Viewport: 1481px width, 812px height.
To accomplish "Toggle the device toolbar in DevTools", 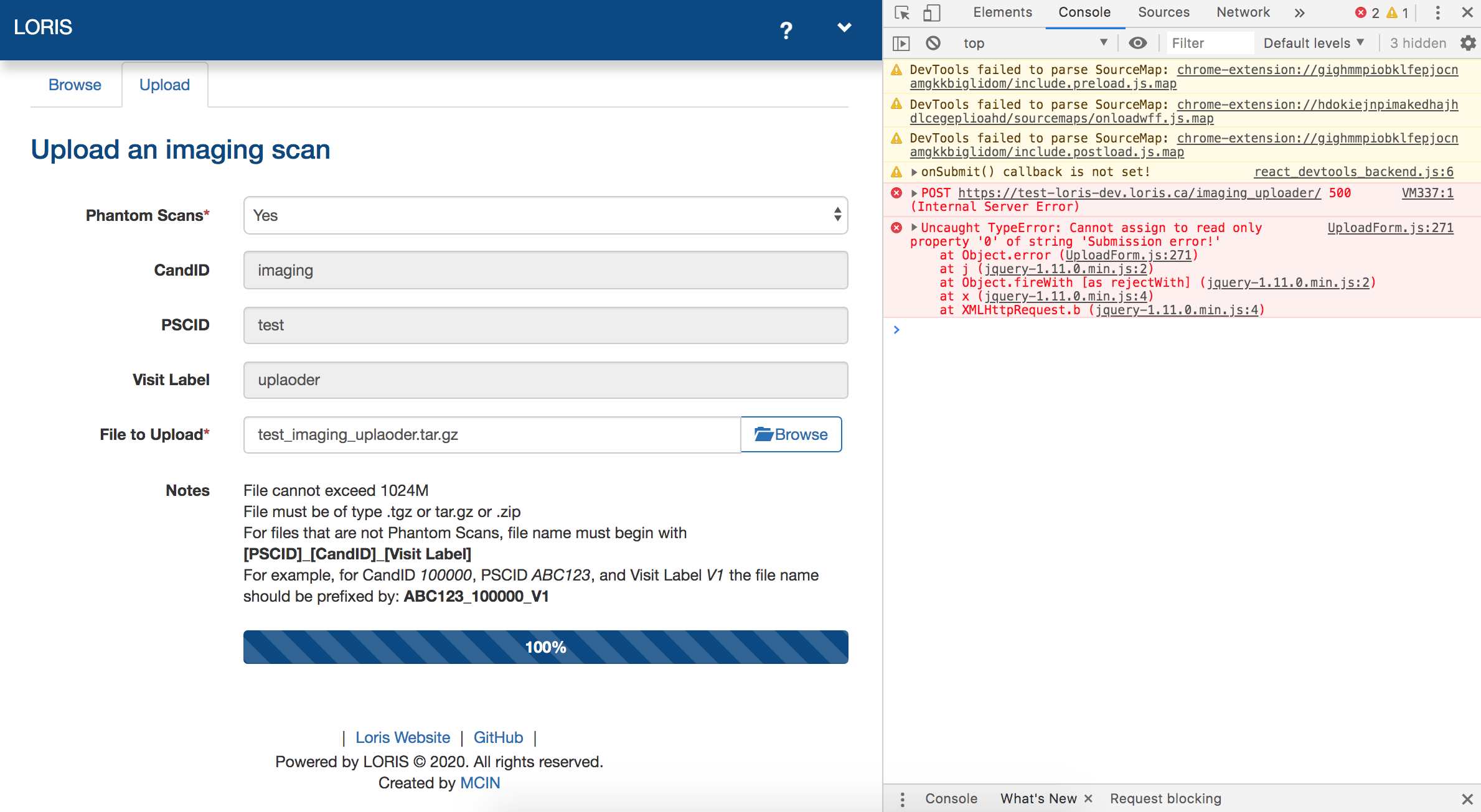I will pos(931,12).
